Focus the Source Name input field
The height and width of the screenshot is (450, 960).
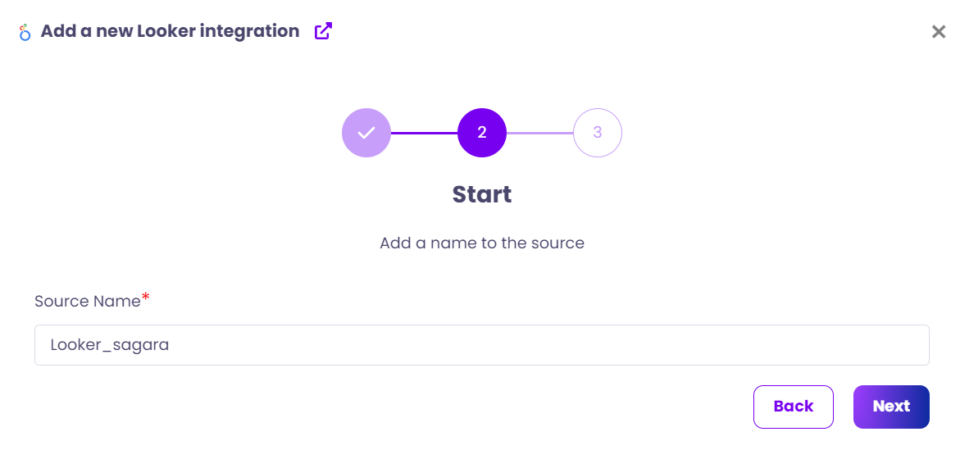point(481,345)
